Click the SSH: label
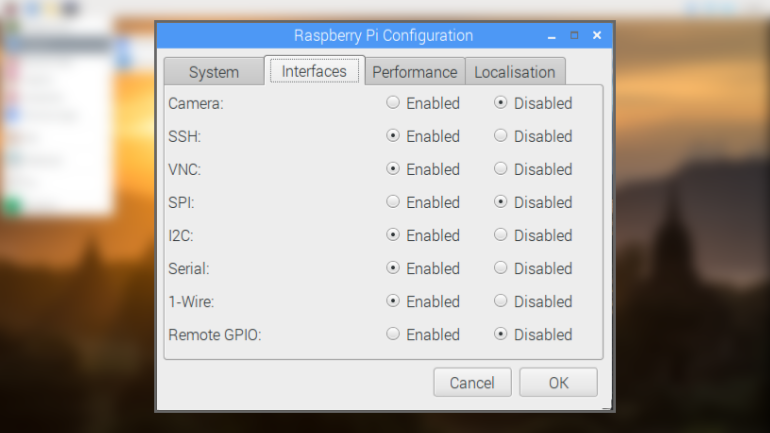The height and width of the screenshot is (433, 770). tap(185, 136)
